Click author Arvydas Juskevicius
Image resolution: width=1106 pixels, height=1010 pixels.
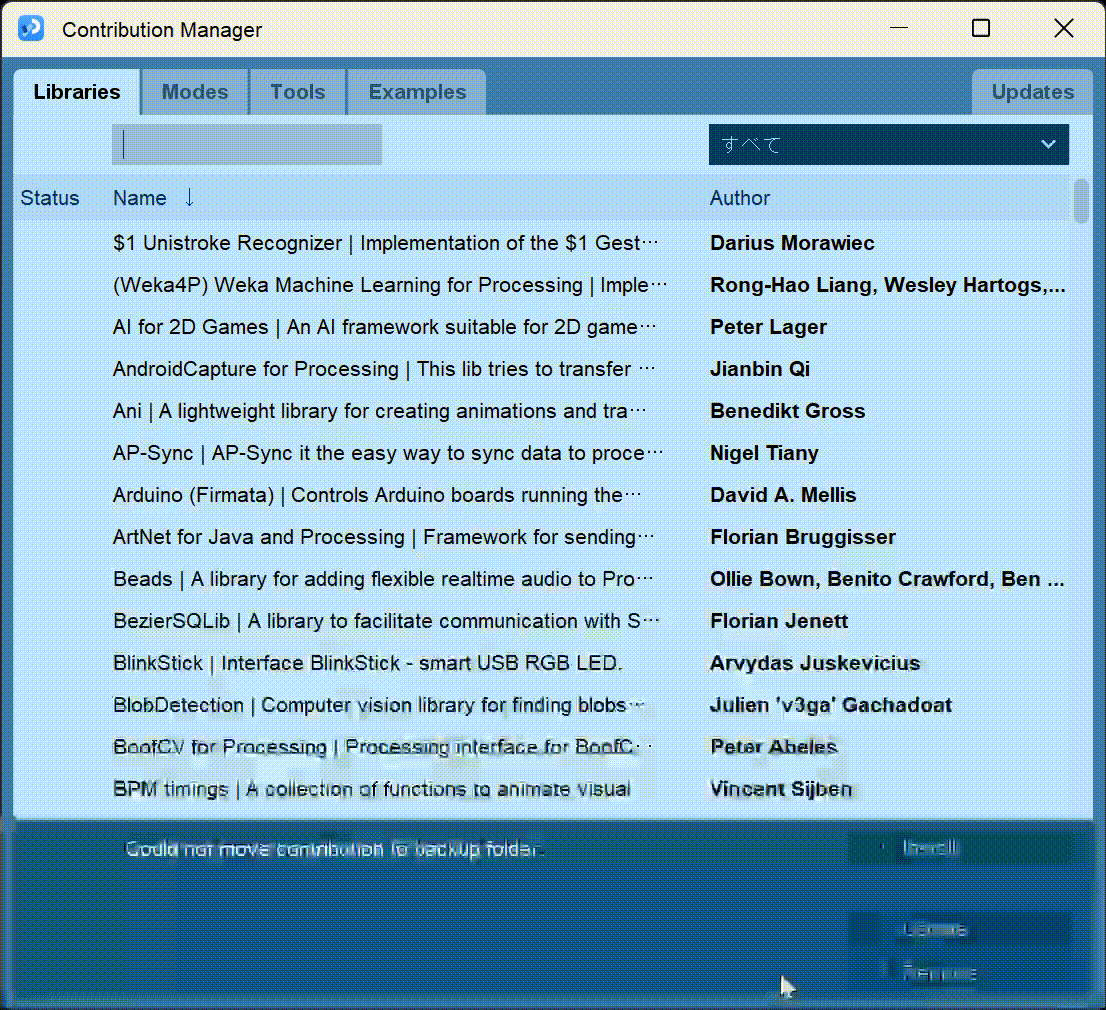pos(815,663)
